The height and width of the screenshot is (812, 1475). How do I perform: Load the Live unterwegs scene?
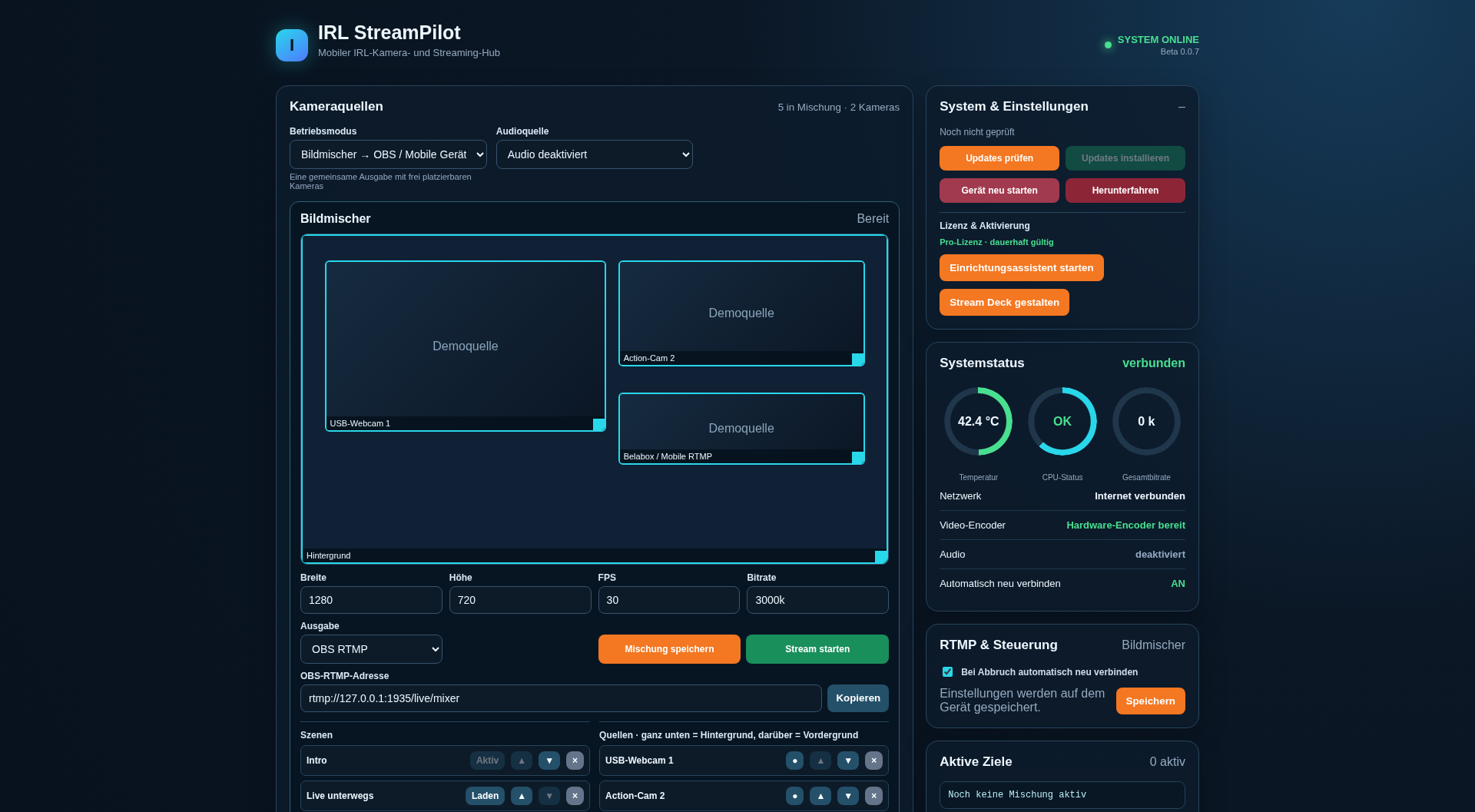pyautogui.click(x=485, y=796)
